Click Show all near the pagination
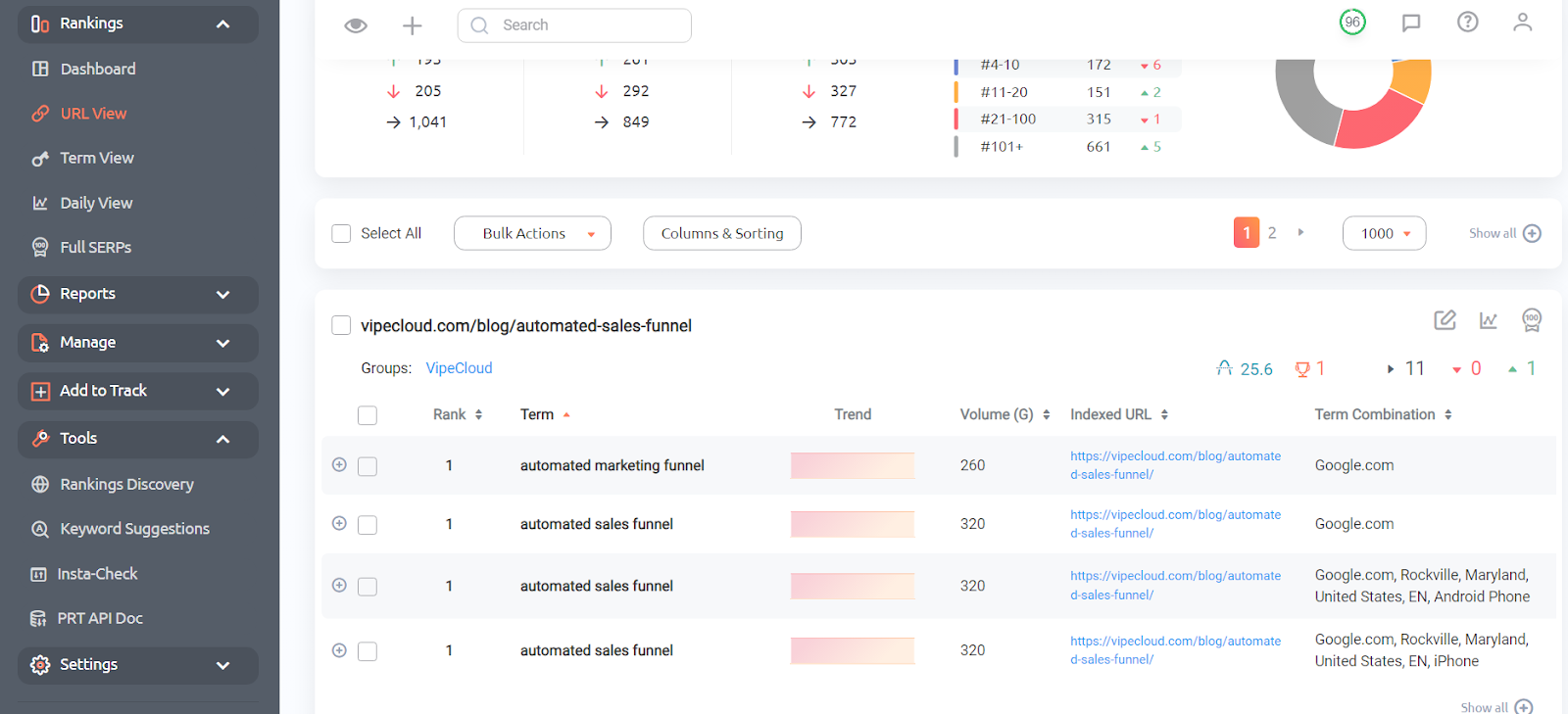The width and height of the screenshot is (1568, 714). click(1504, 233)
